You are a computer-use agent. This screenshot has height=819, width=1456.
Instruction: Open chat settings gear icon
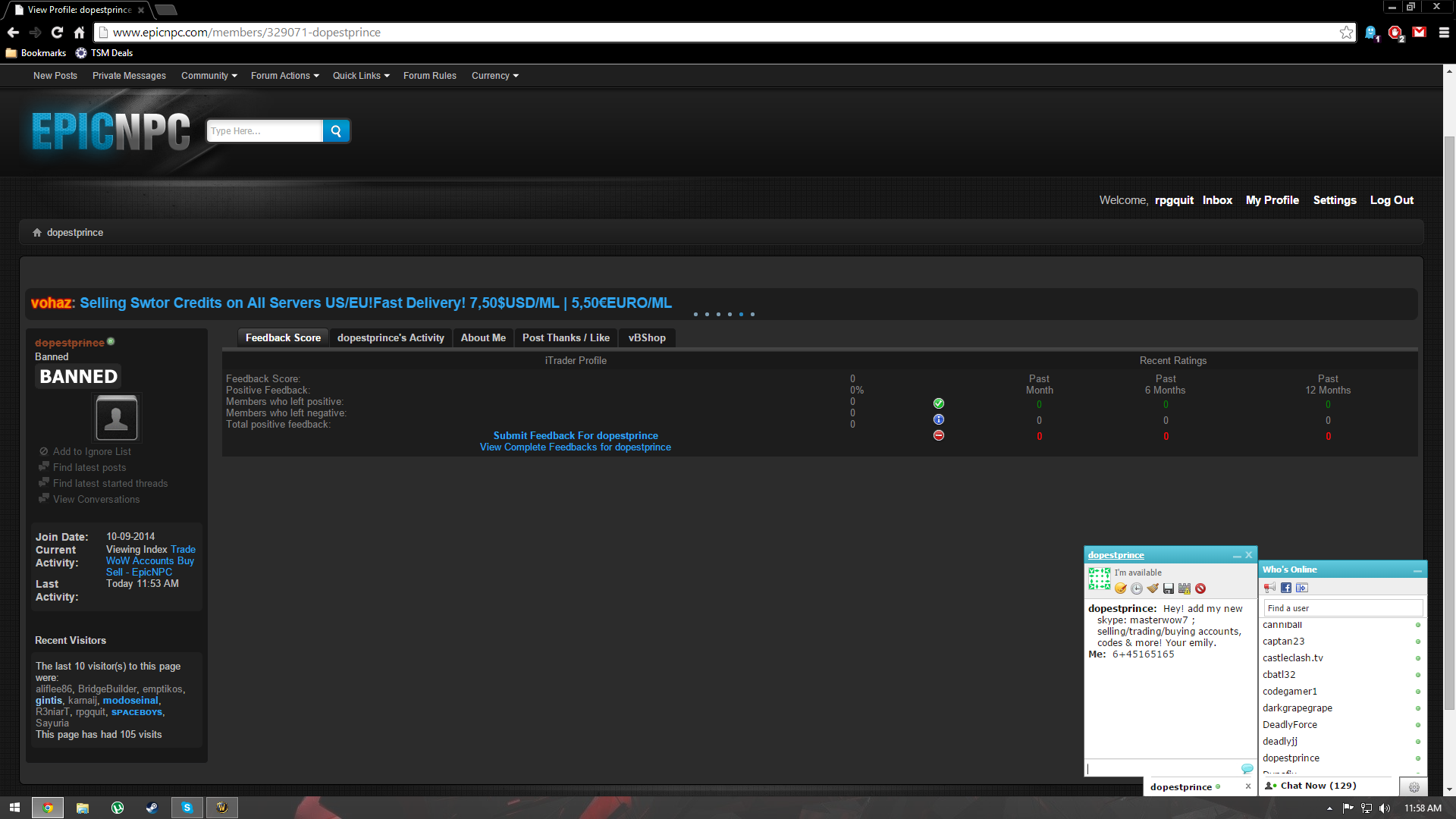[1414, 787]
